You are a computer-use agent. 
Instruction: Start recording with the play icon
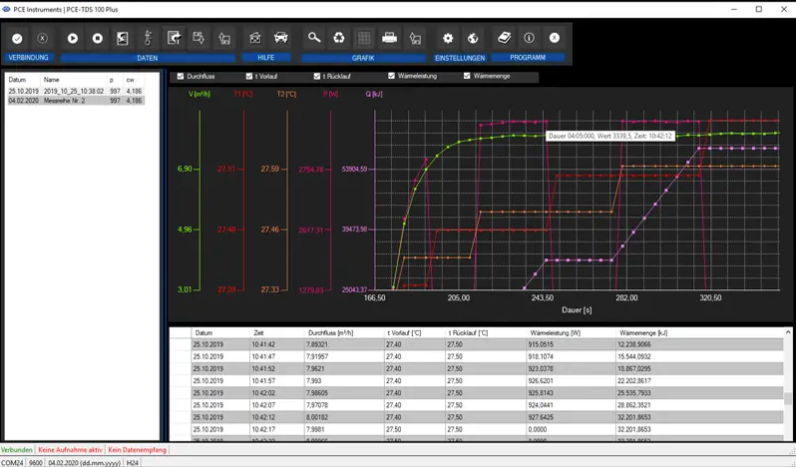click(73, 38)
